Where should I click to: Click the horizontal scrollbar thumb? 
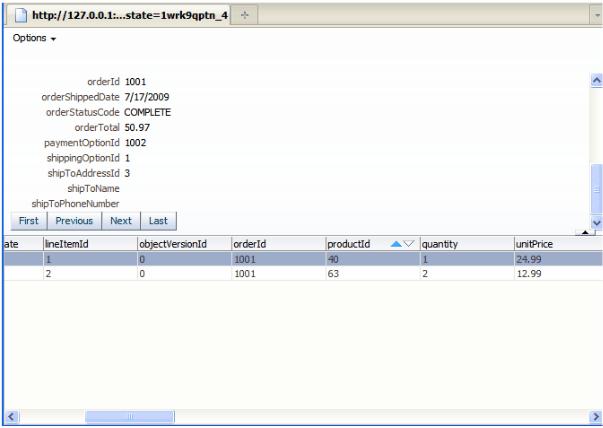(x=130, y=416)
